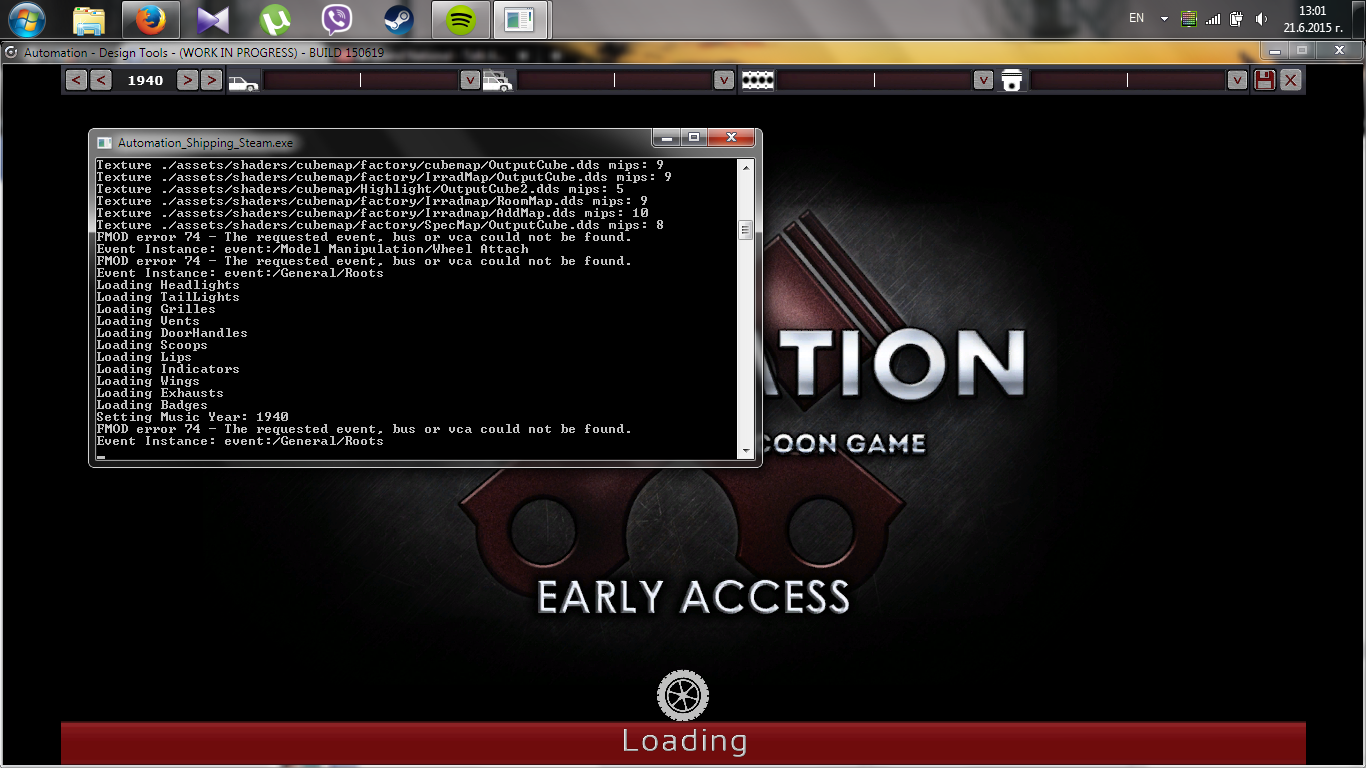The image size is (1366, 768).
Task: Switch to Spotify in the taskbar
Action: click(460, 19)
